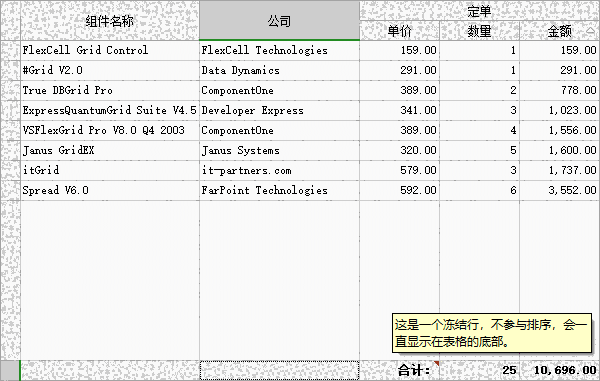
Task: Click the sort arrow in 金额 header
Action: [590, 31]
